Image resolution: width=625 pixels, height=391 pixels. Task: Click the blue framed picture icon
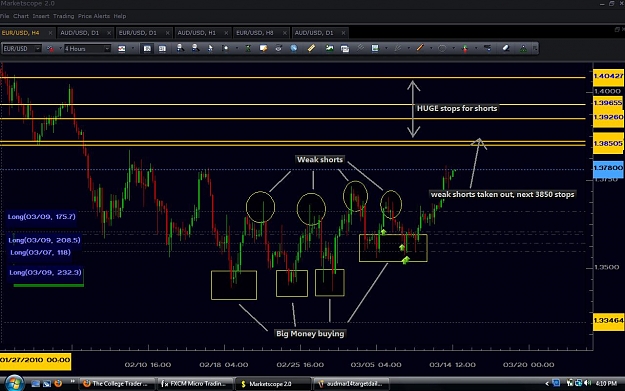click(x=375, y=48)
